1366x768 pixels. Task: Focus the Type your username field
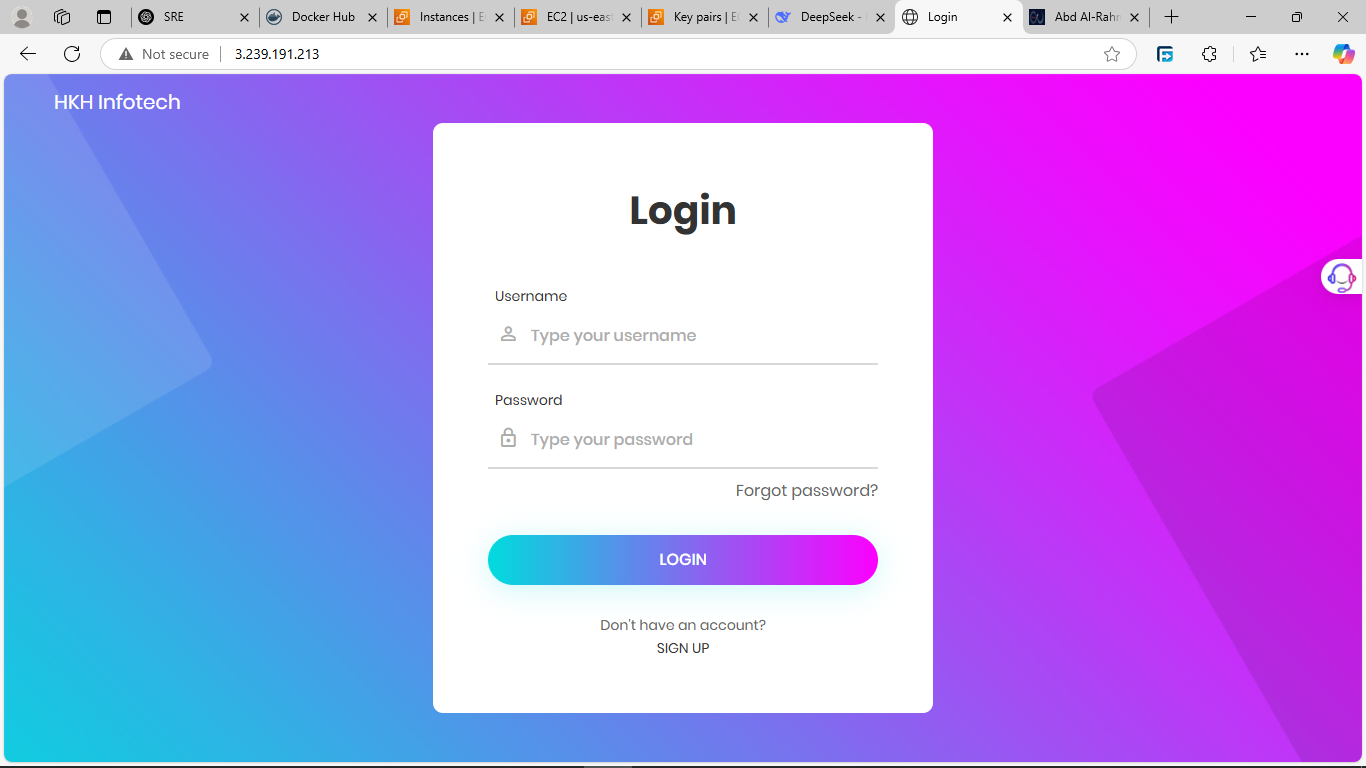683,335
